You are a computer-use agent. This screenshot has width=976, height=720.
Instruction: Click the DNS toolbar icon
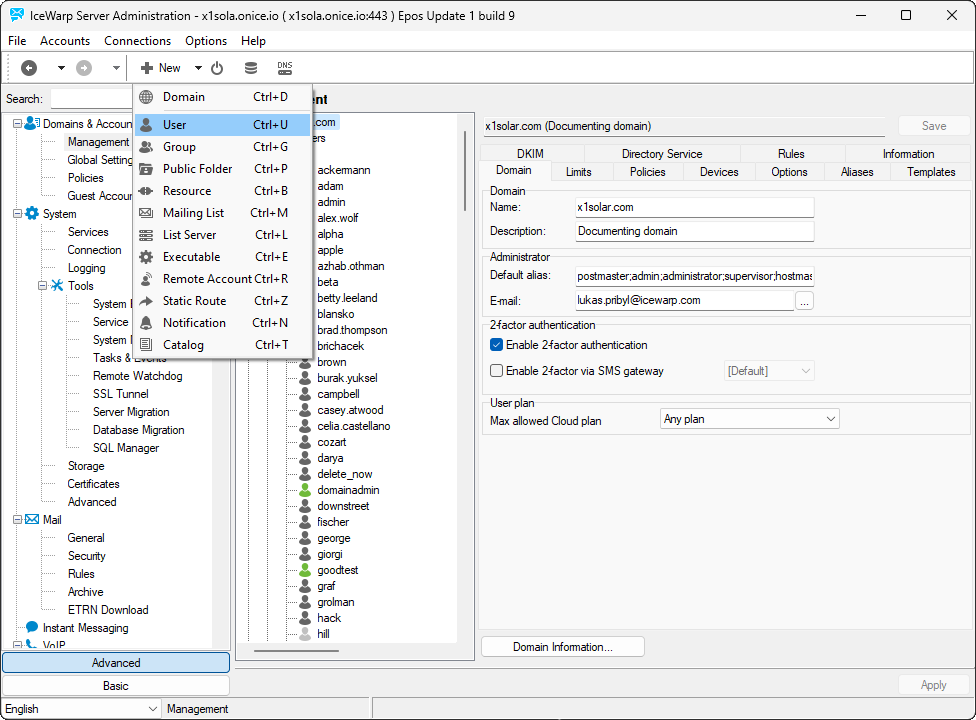coord(285,68)
